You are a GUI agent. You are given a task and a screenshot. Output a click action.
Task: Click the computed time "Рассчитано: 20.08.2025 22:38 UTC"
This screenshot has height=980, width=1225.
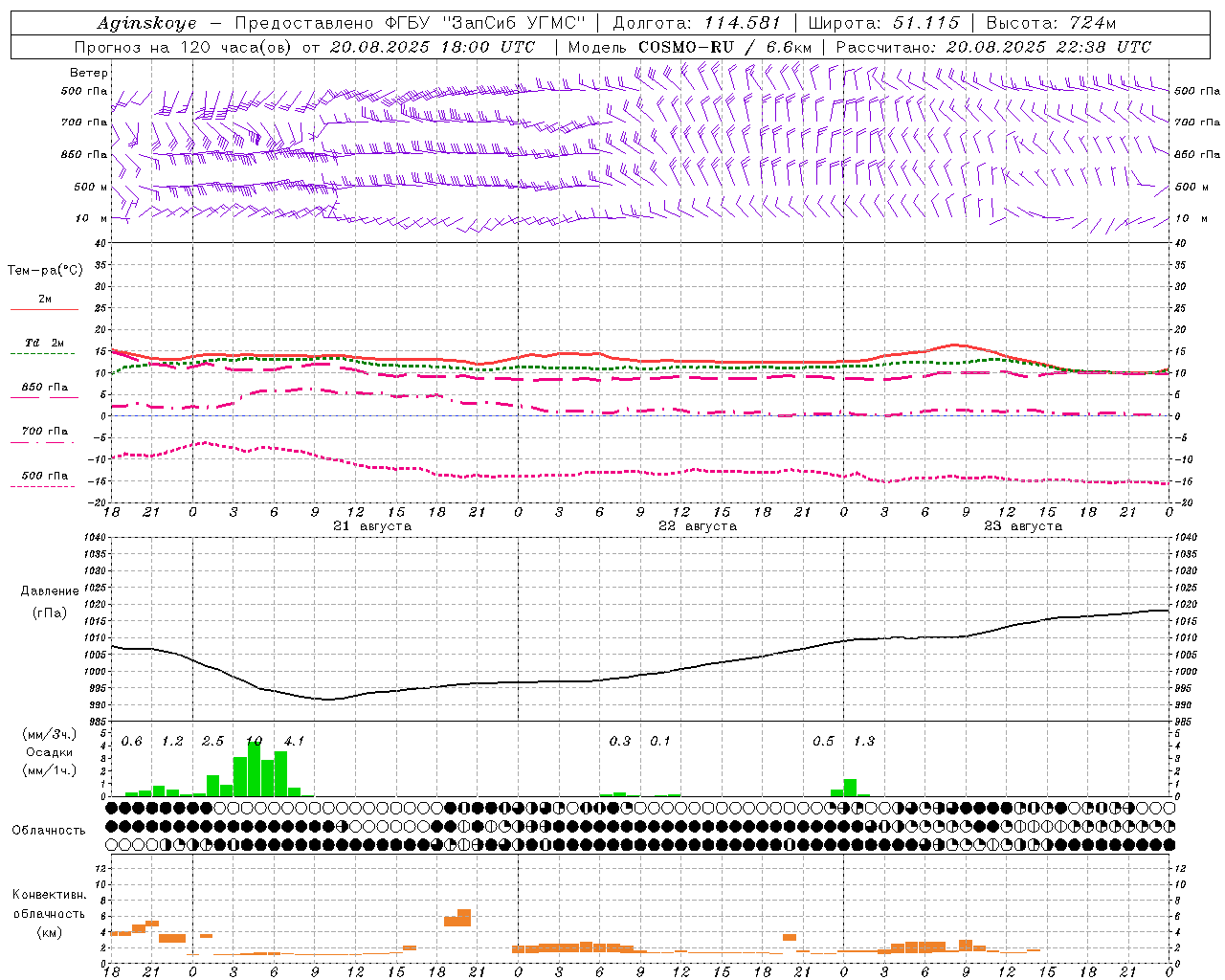(993, 47)
